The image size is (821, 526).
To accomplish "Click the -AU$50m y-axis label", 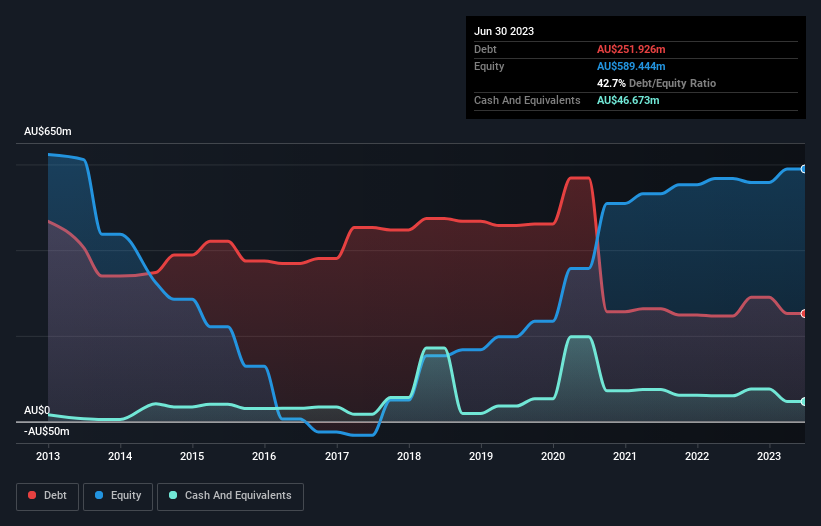I will pos(47,431).
